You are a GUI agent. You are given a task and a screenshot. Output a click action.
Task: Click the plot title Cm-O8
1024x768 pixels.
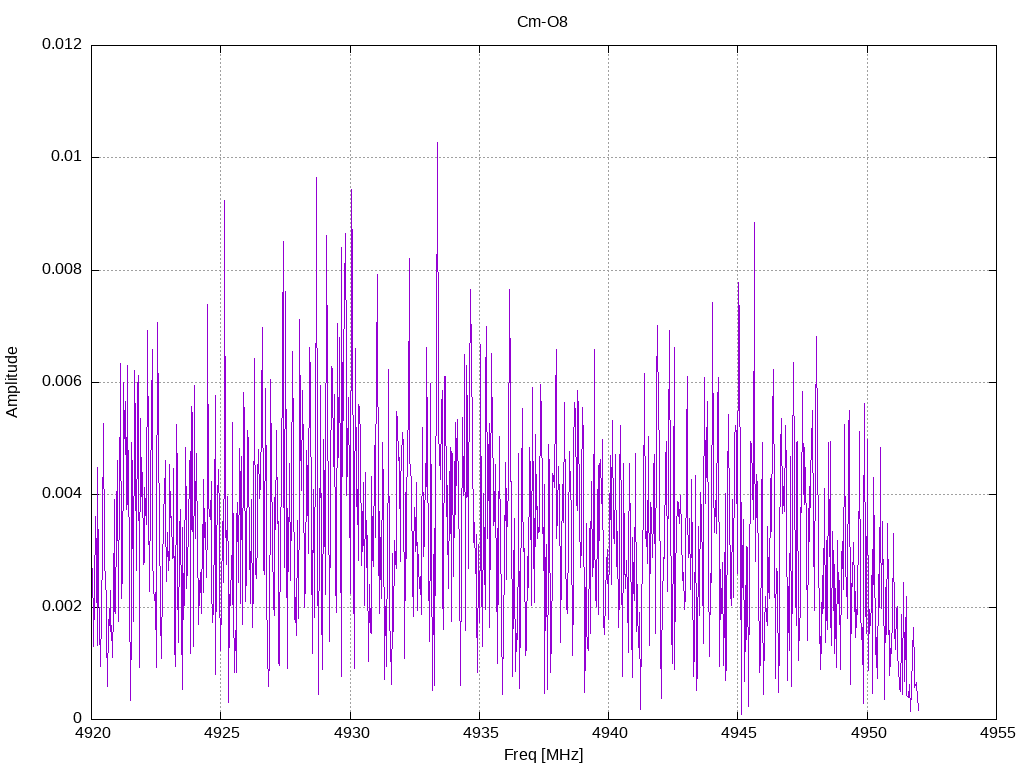542,22
